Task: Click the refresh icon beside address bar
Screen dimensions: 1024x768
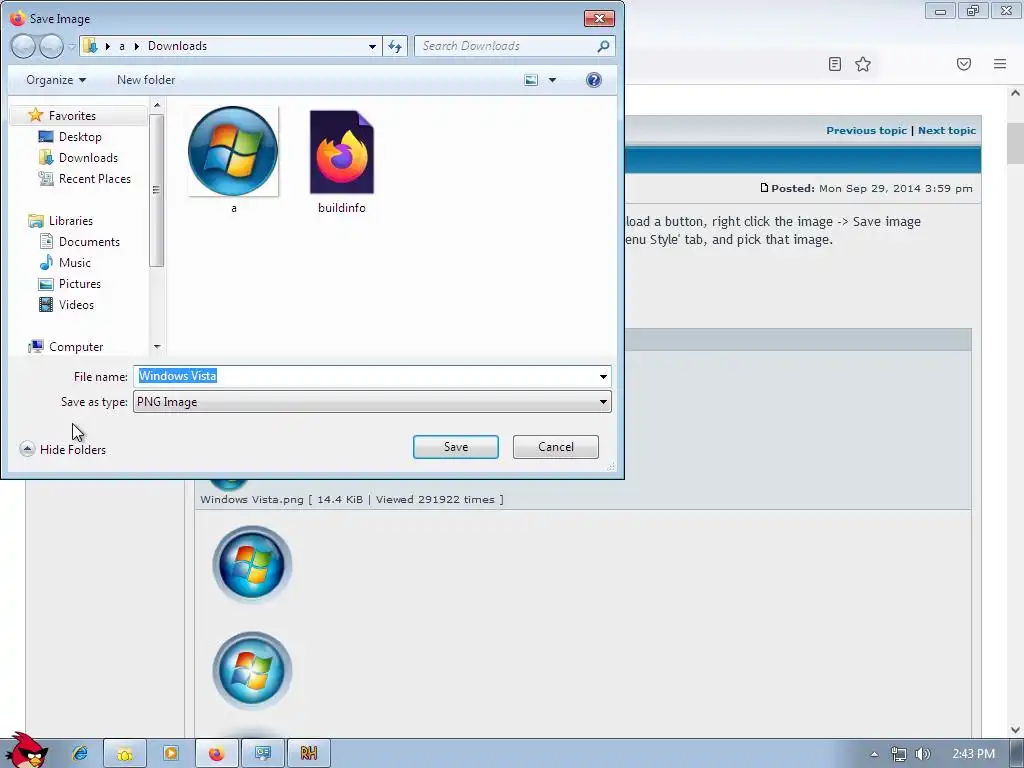Action: (395, 46)
